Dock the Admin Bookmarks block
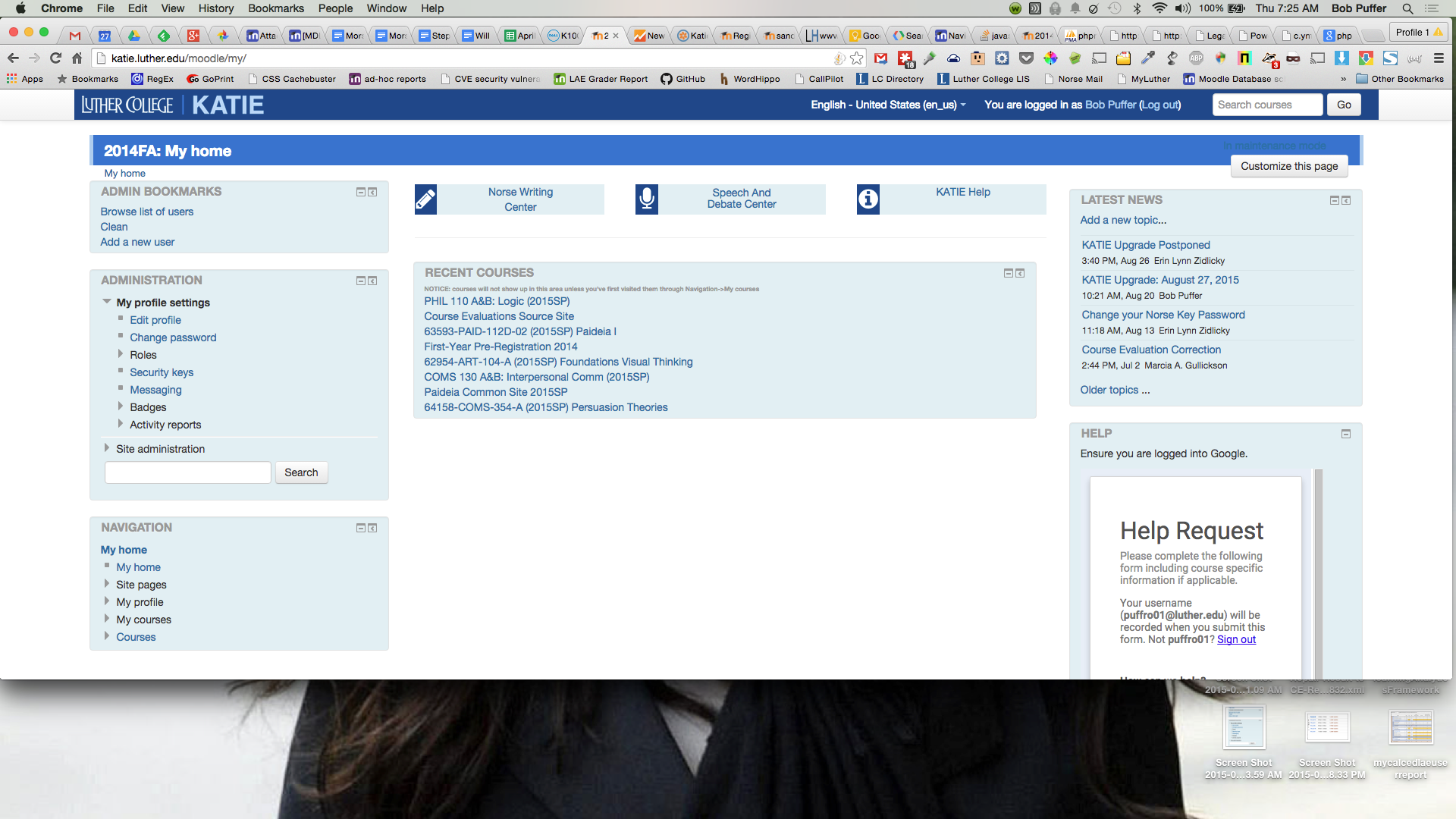Image resolution: width=1456 pixels, height=819 pixels. 372,193
